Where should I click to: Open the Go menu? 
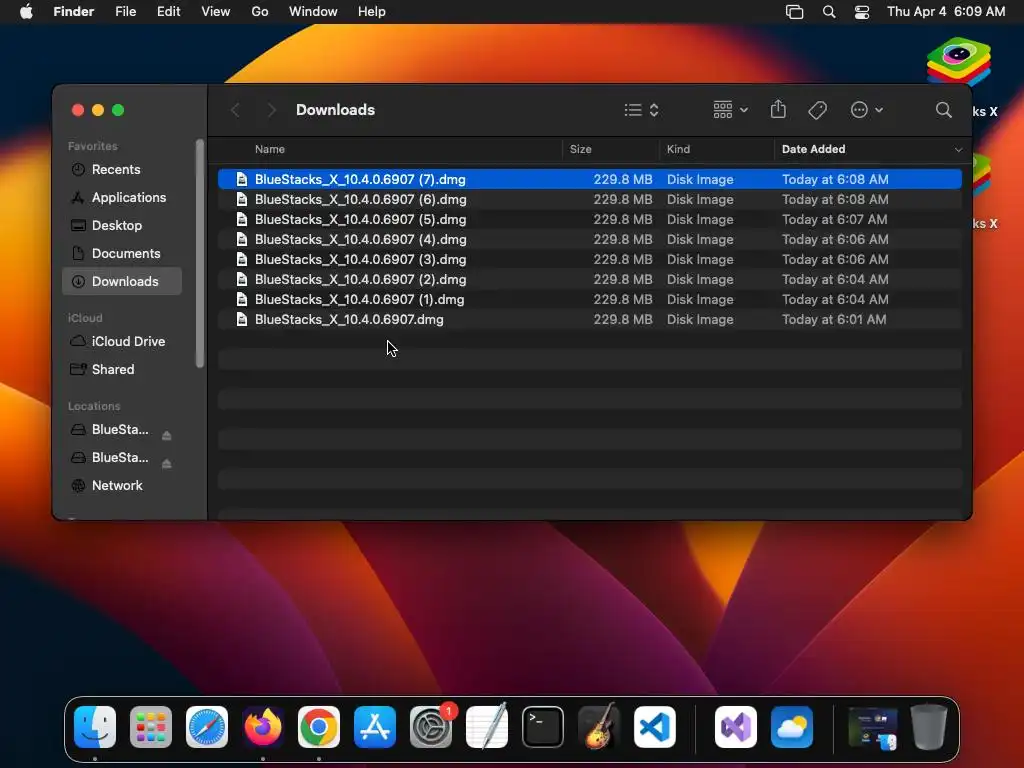pyautogui.click(x=260, y=12)
